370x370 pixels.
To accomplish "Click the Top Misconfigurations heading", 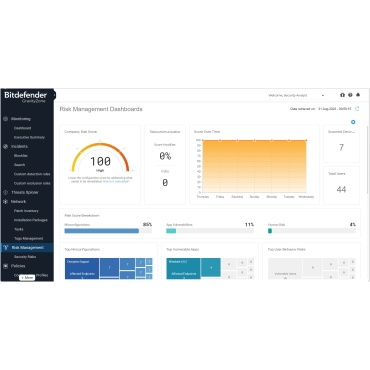I will point(82,249).
